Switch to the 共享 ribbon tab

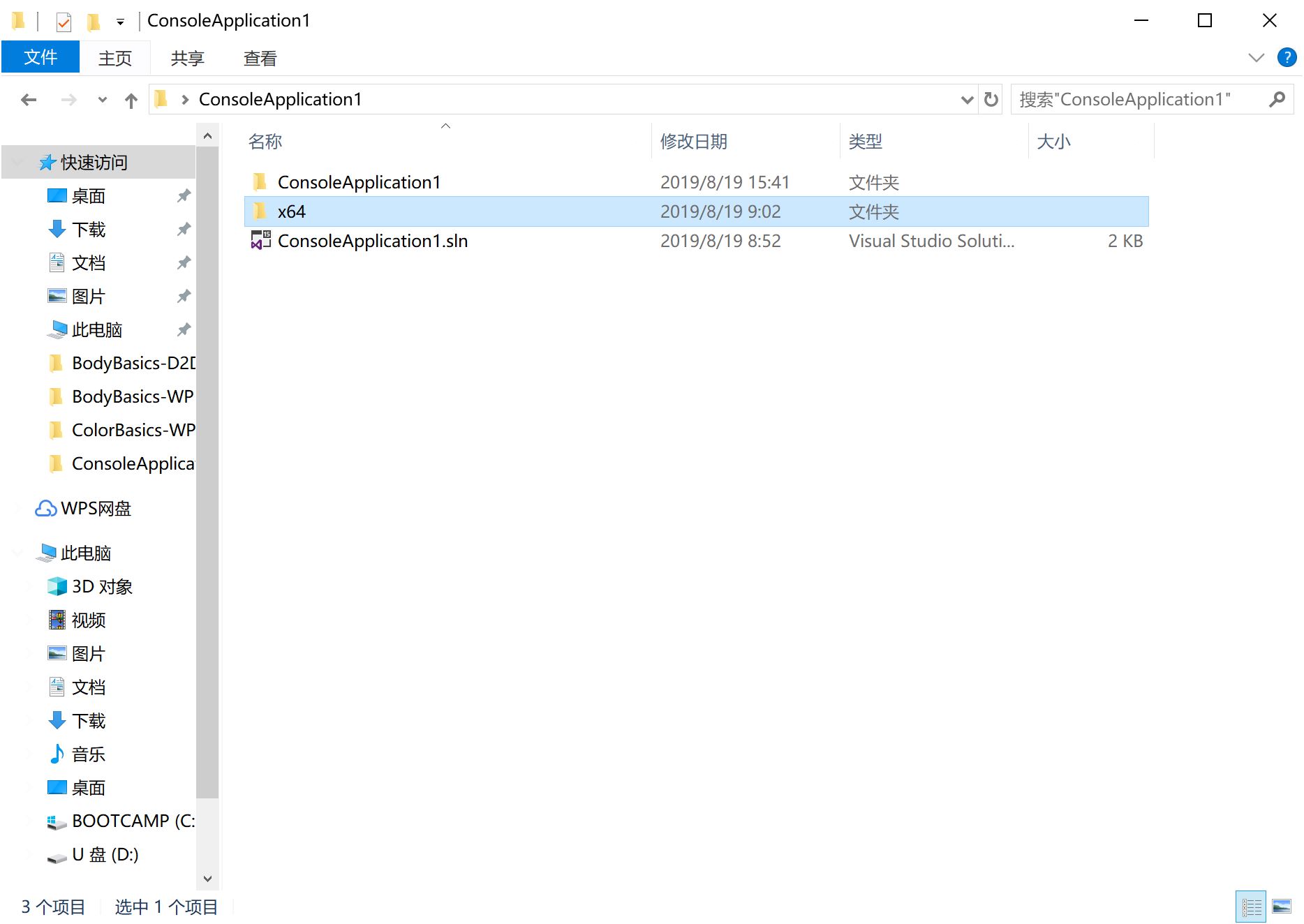187,58
